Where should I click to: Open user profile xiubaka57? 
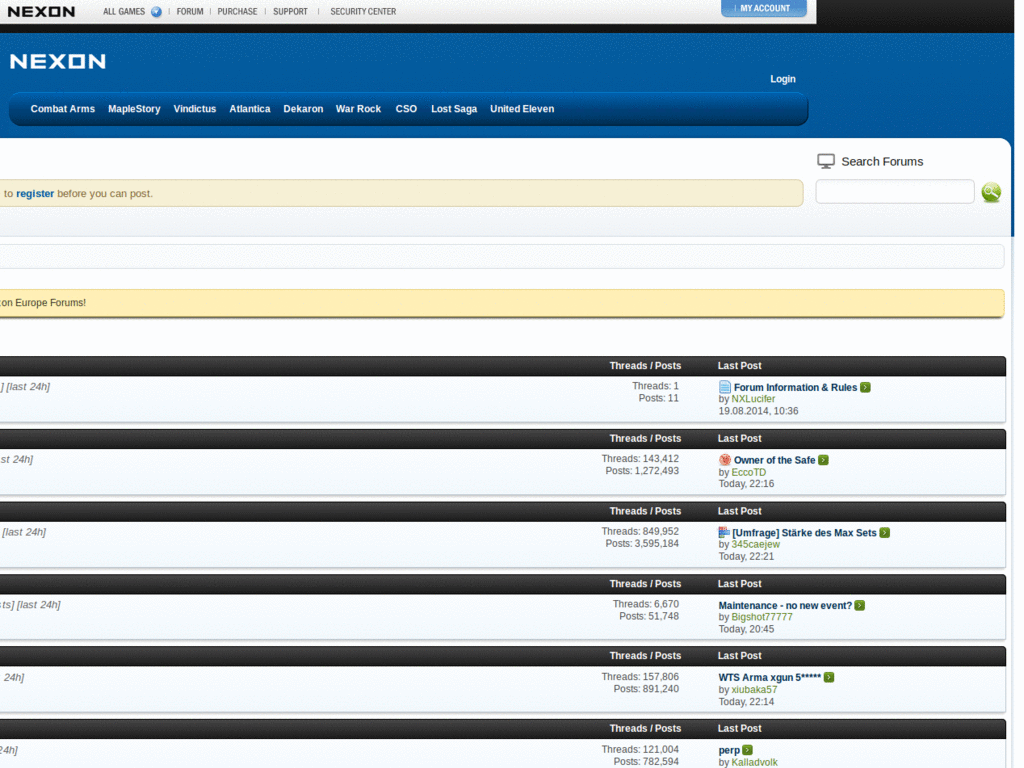click(x=754, y=690)
